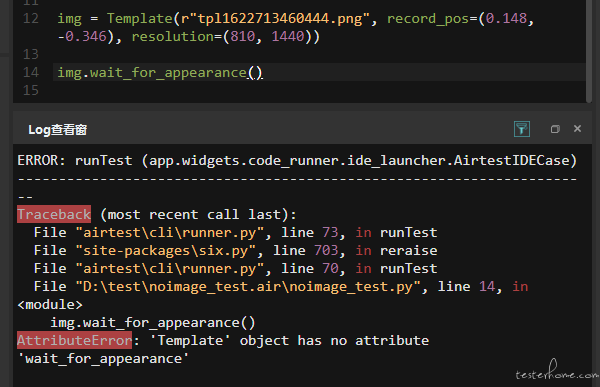The width and height of the screenshot is (600, 387).
Task: Click the Log查看窗 panel title
Action: click(57, 130)
